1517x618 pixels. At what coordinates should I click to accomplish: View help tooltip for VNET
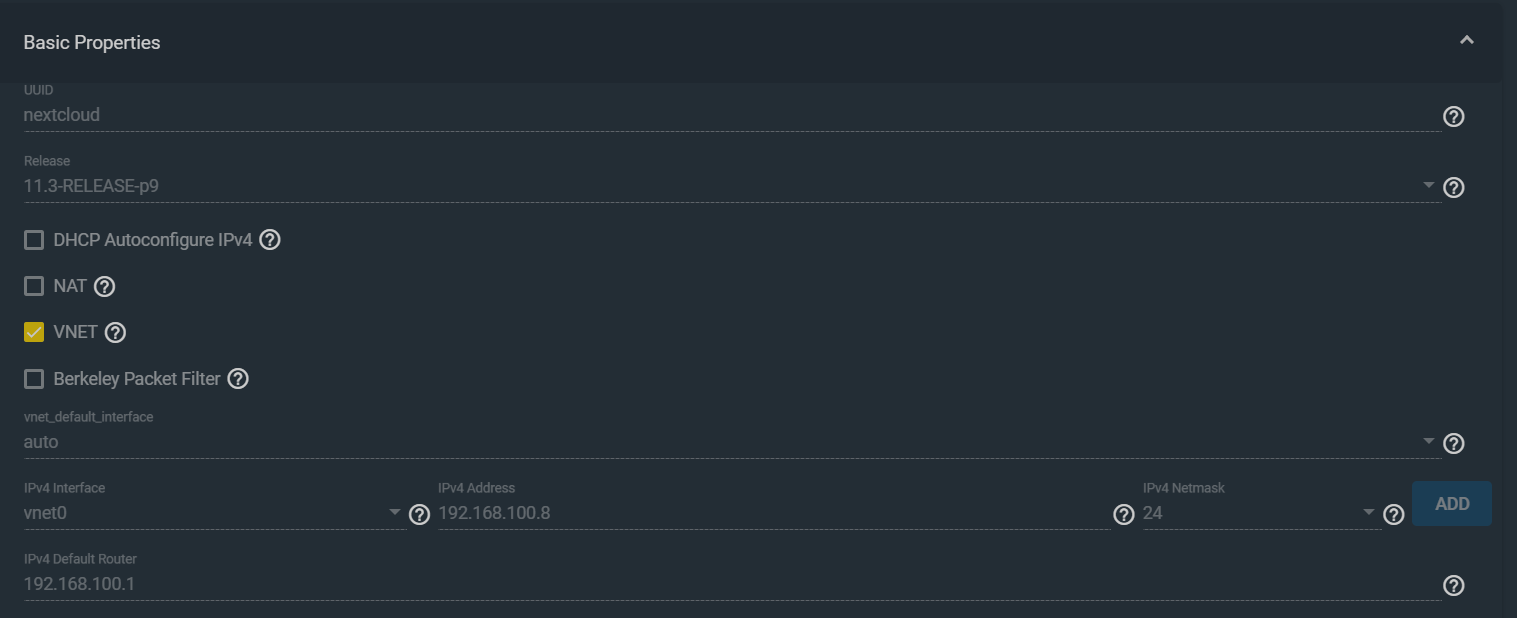tap(115, 332)
